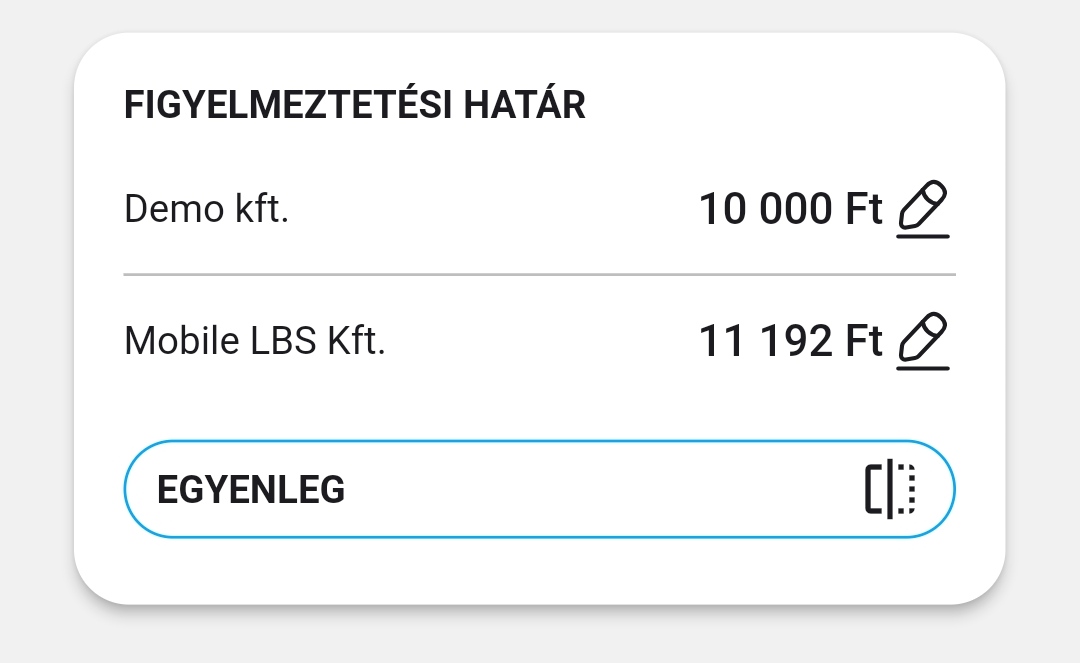Image resolution: width=1080 pixels, height=663 pixels.
Task: Click the empty middle of the Egyenleg button
Action: (600, 490)
